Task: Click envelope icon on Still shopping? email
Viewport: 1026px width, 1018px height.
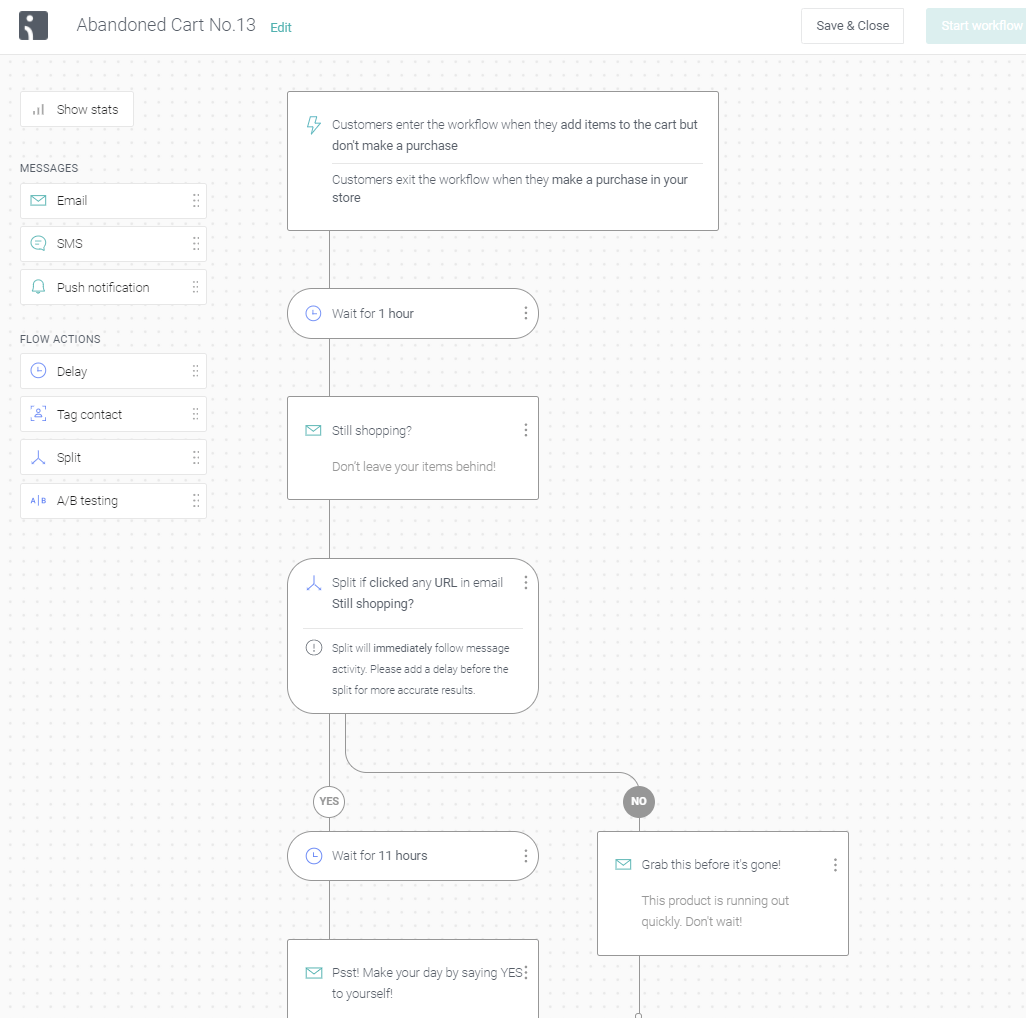Action: coord(313,430)
